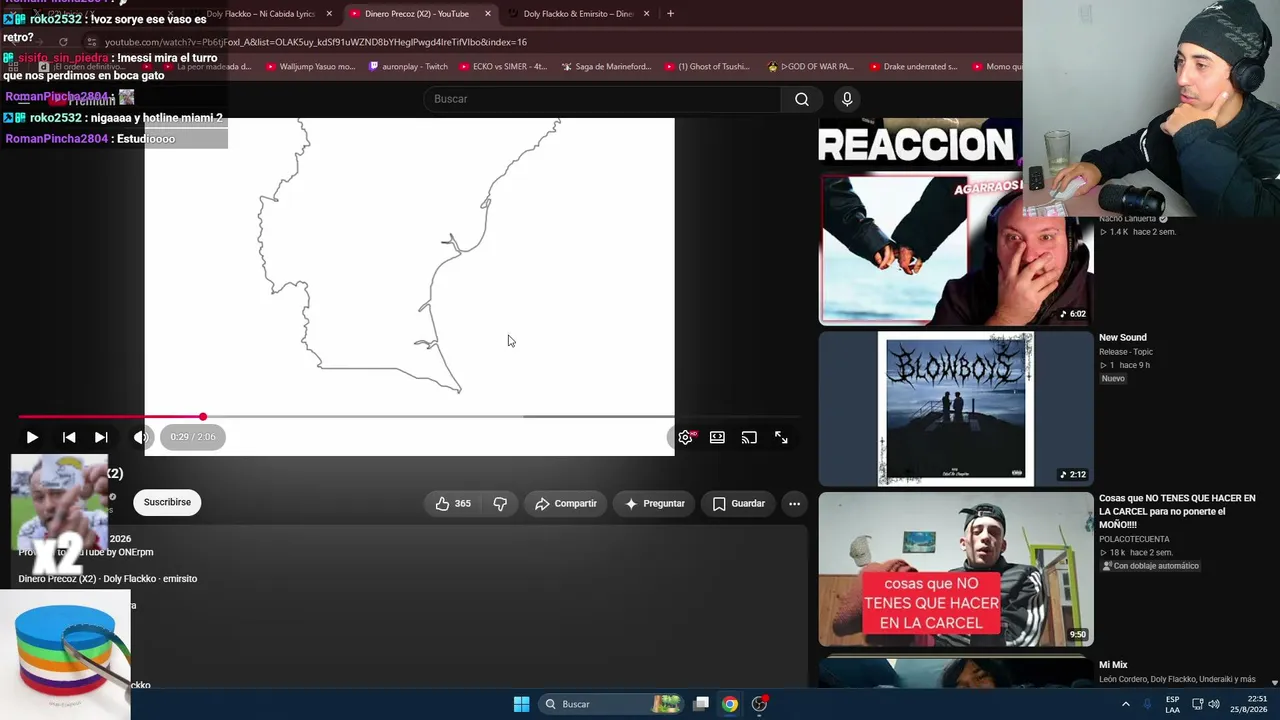Open the ECKO vs SIMER bookmark
Viewport: 1280px width, 720px height.
pyautogui.click(x=504, y=67)
